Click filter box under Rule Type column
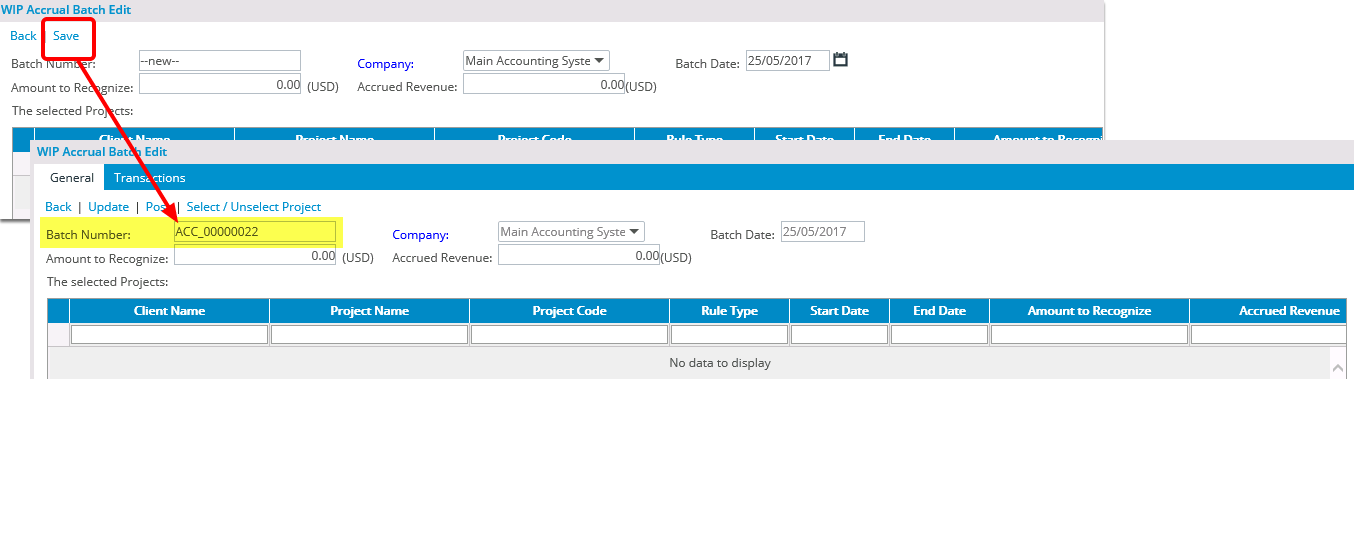1354x541 pixels. coord(729,335)
